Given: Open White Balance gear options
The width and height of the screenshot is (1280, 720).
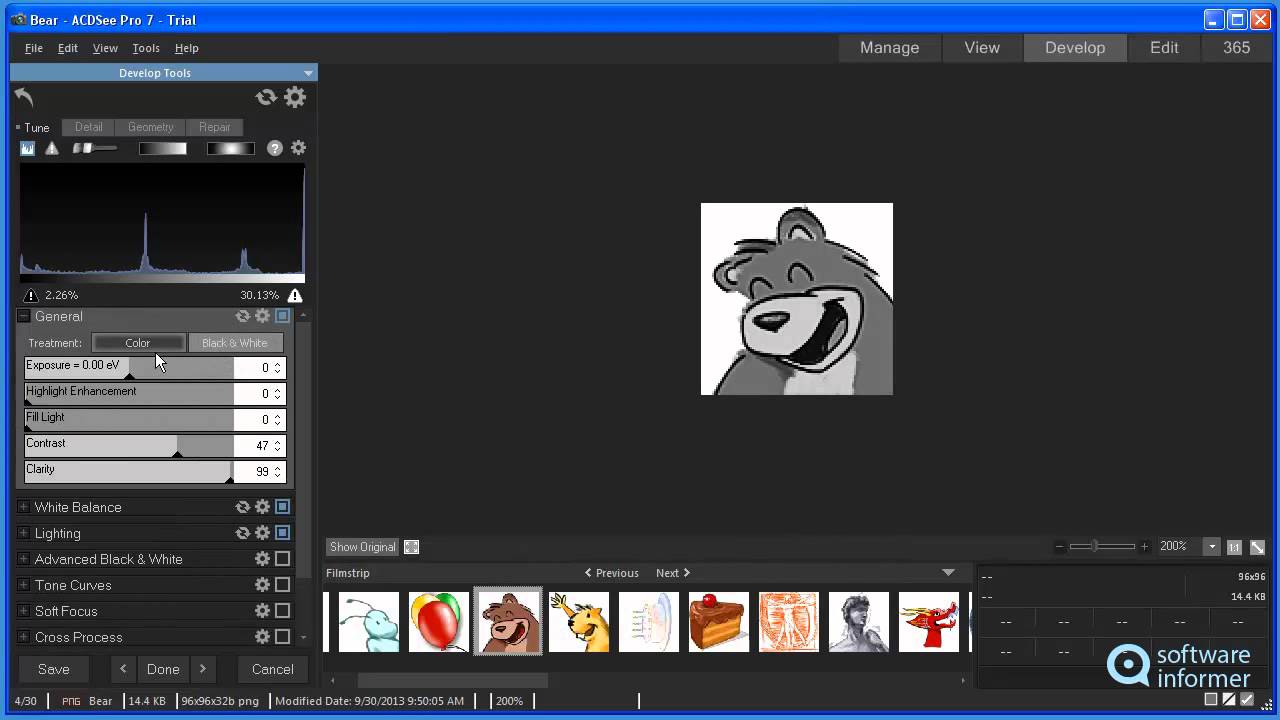Looking at the screenshot, I should point(262,507).
